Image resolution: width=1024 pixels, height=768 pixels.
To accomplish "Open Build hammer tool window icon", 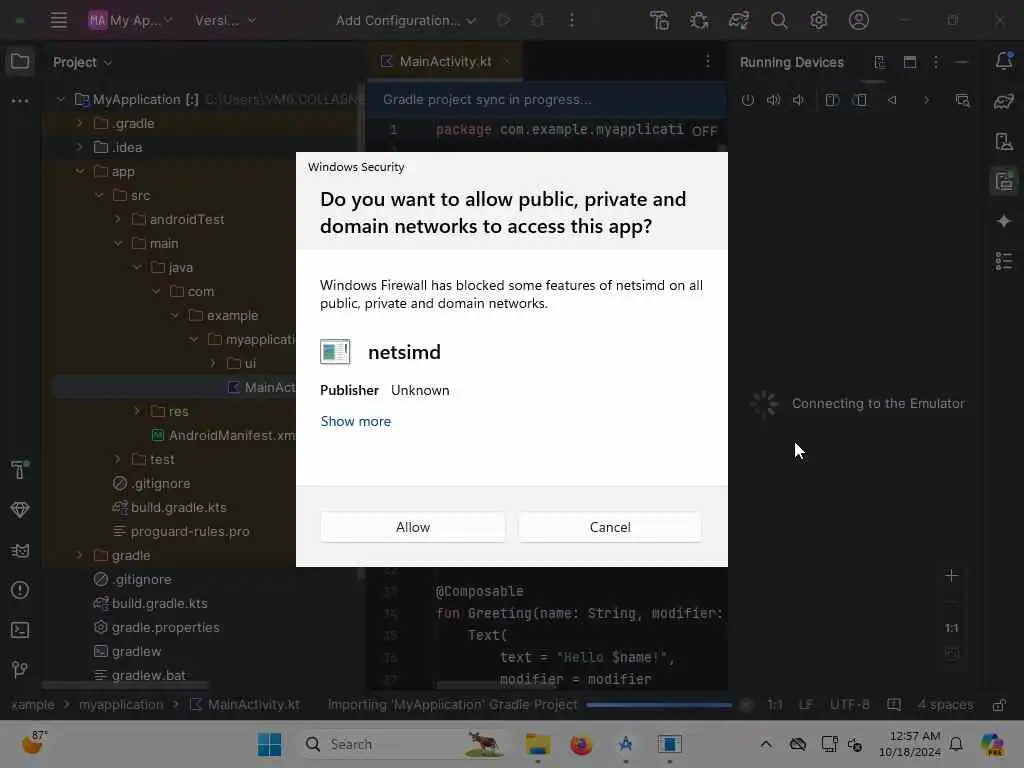I will click(20, 469).
